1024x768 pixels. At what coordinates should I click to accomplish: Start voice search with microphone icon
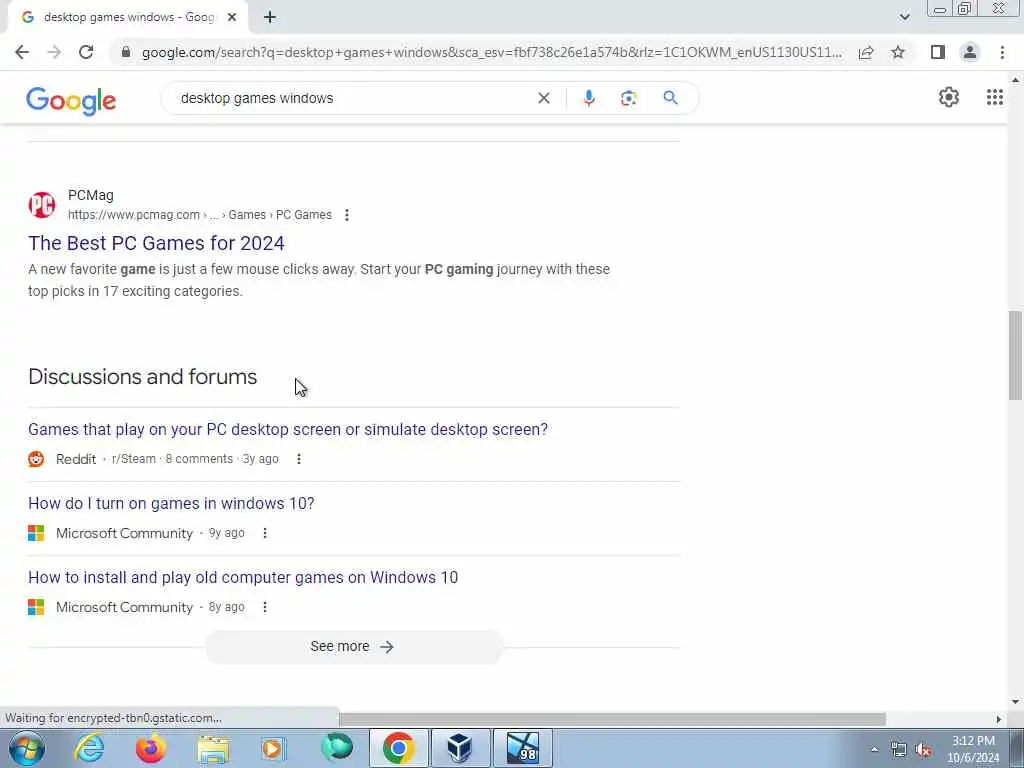pyautogui.click(x=588, y=98)
